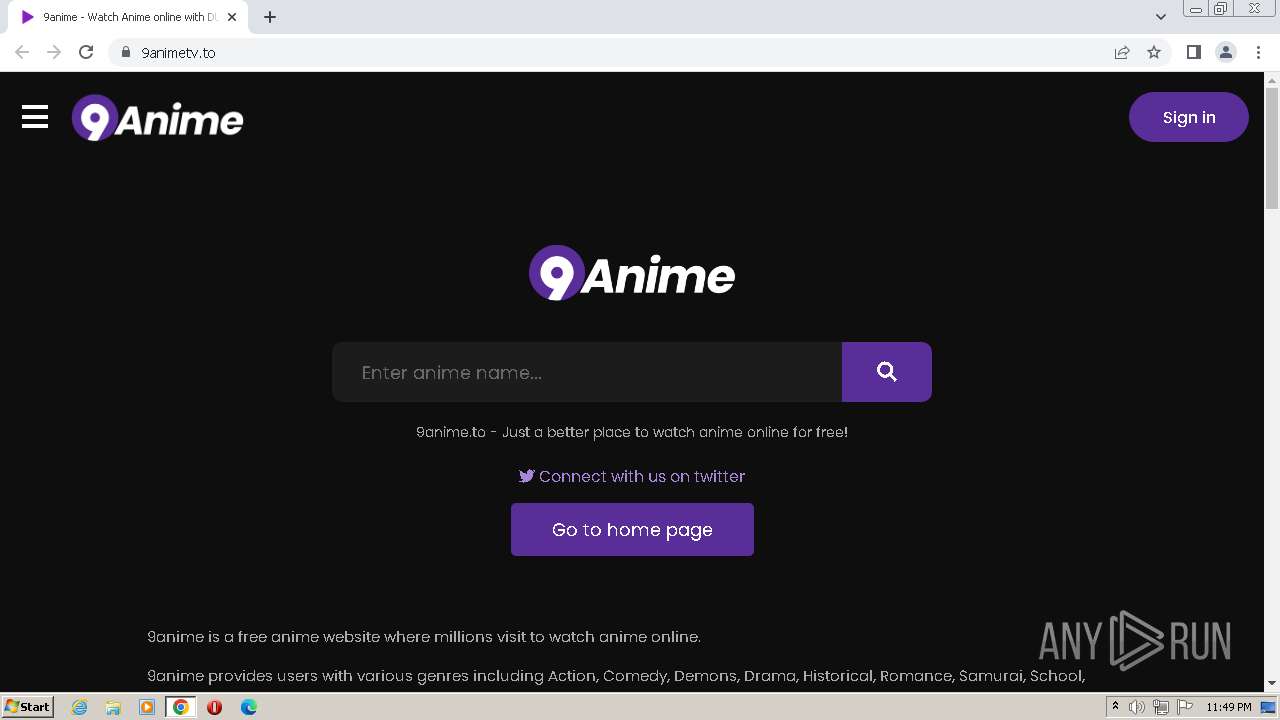
Task: Click the 9Anime logo in the header
Action: pos(158,118)
